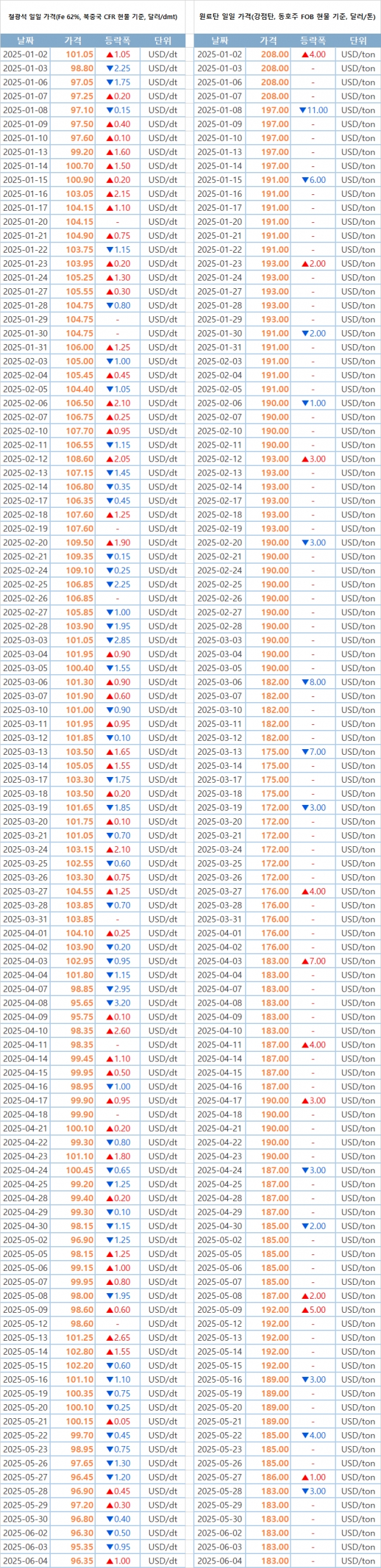
Task: Select the 등락폭 header in the coking coal table
Action: pos(312,41)
